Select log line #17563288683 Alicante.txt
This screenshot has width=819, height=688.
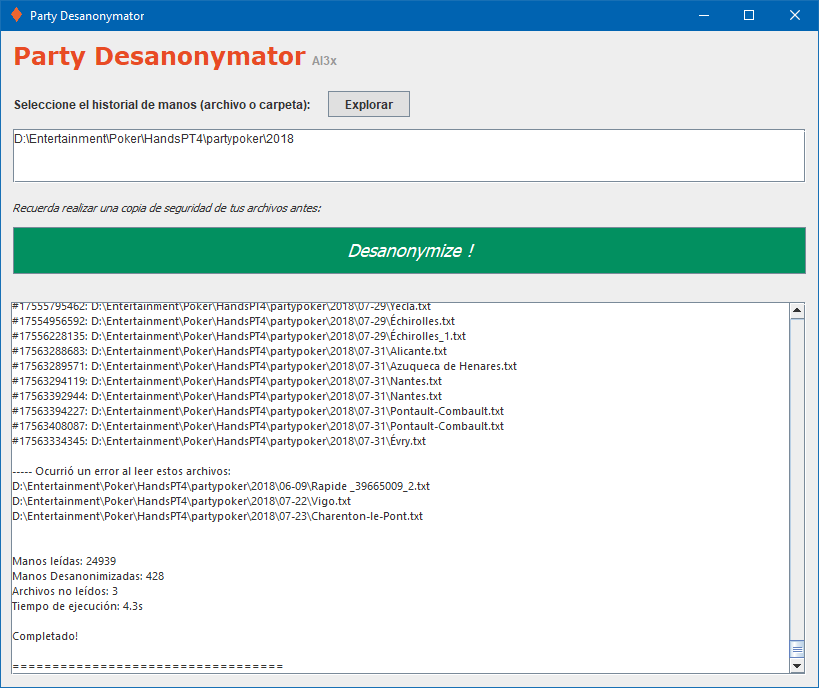[229, 351]
